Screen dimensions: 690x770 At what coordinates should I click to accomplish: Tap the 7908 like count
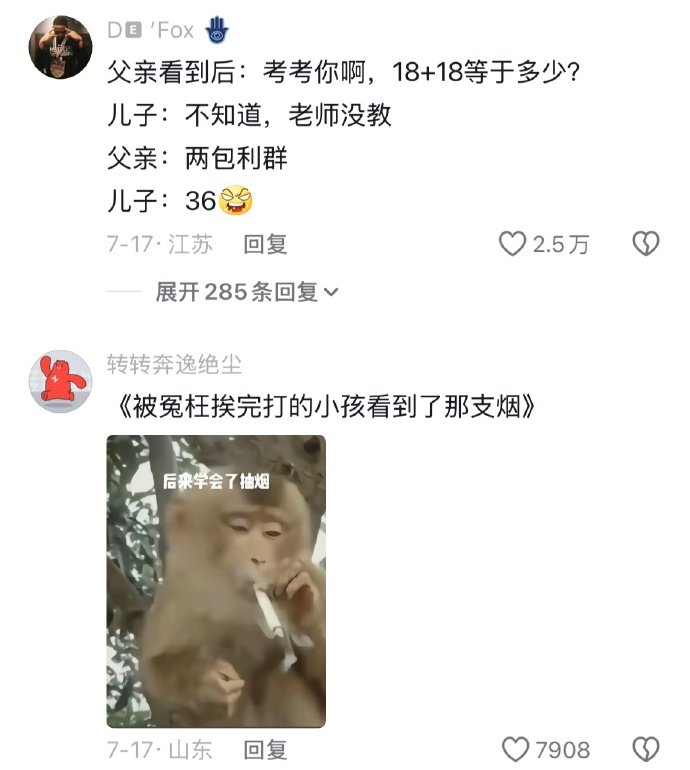click(563, 750)
